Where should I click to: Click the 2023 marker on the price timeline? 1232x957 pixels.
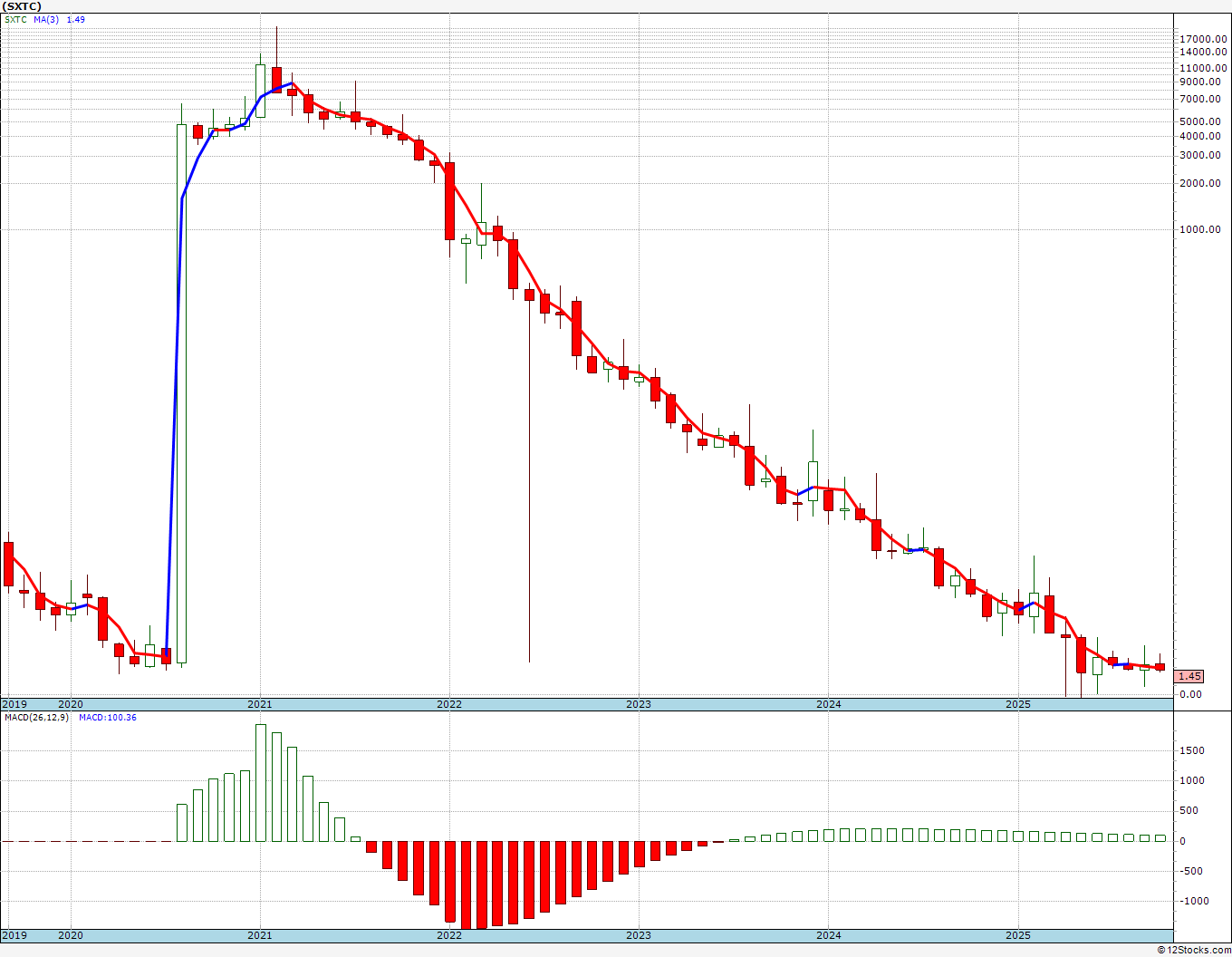639,704
